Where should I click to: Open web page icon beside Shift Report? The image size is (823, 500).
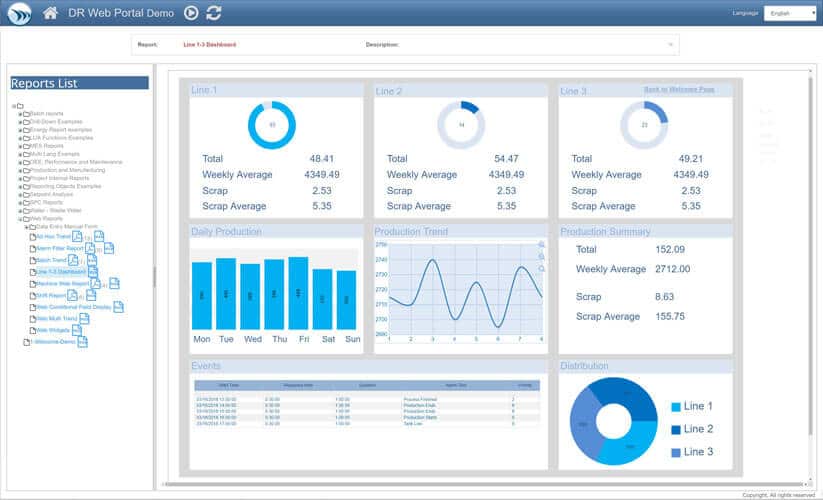tap(91, 295)
